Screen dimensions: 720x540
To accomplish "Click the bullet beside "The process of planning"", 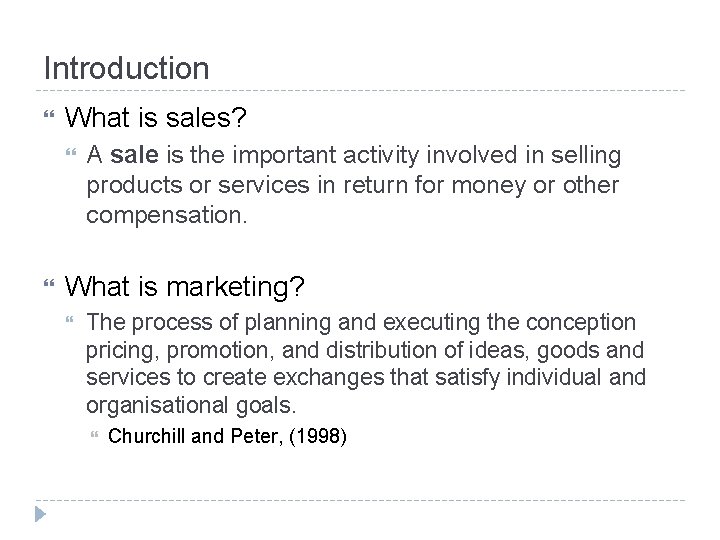I will tap(68, 323).
